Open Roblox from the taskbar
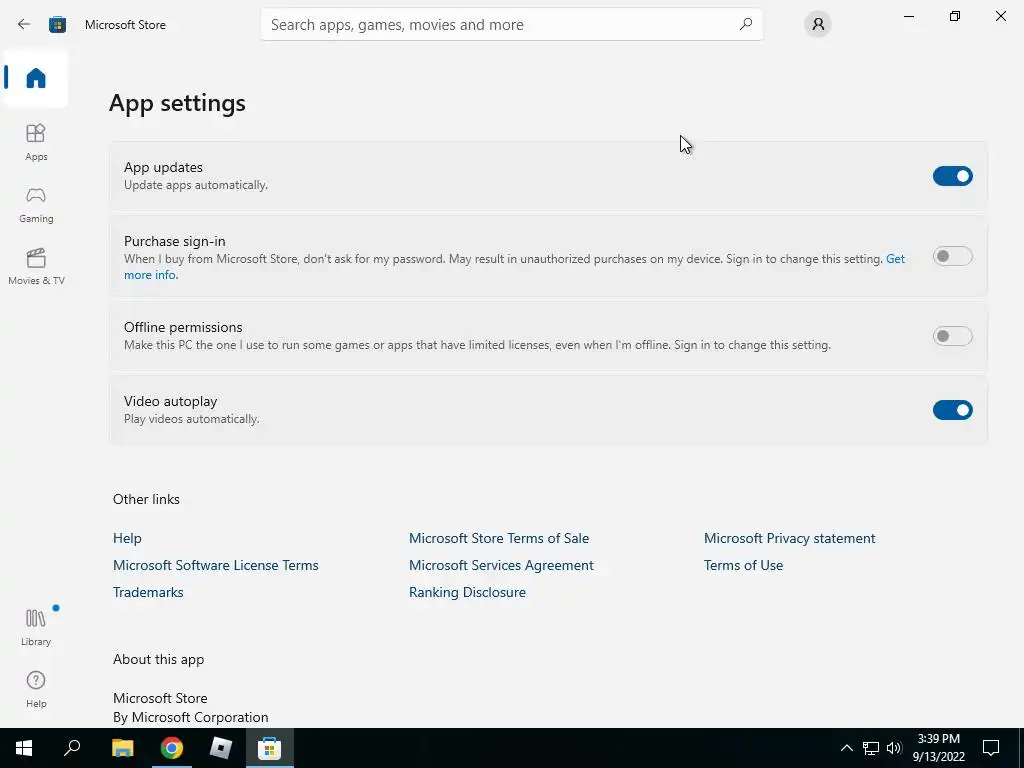This screenshot has height=768, width=1024. point(221,748)
